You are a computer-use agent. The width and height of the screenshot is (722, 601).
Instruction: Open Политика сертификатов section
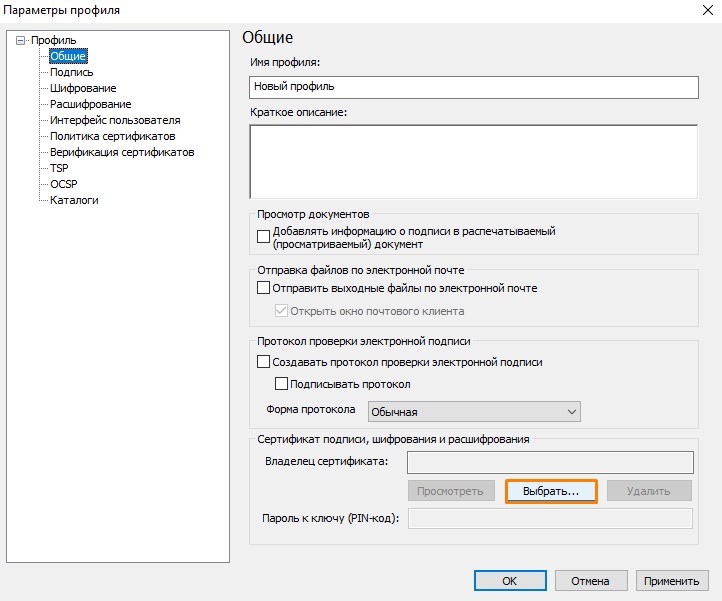[112, 136]
